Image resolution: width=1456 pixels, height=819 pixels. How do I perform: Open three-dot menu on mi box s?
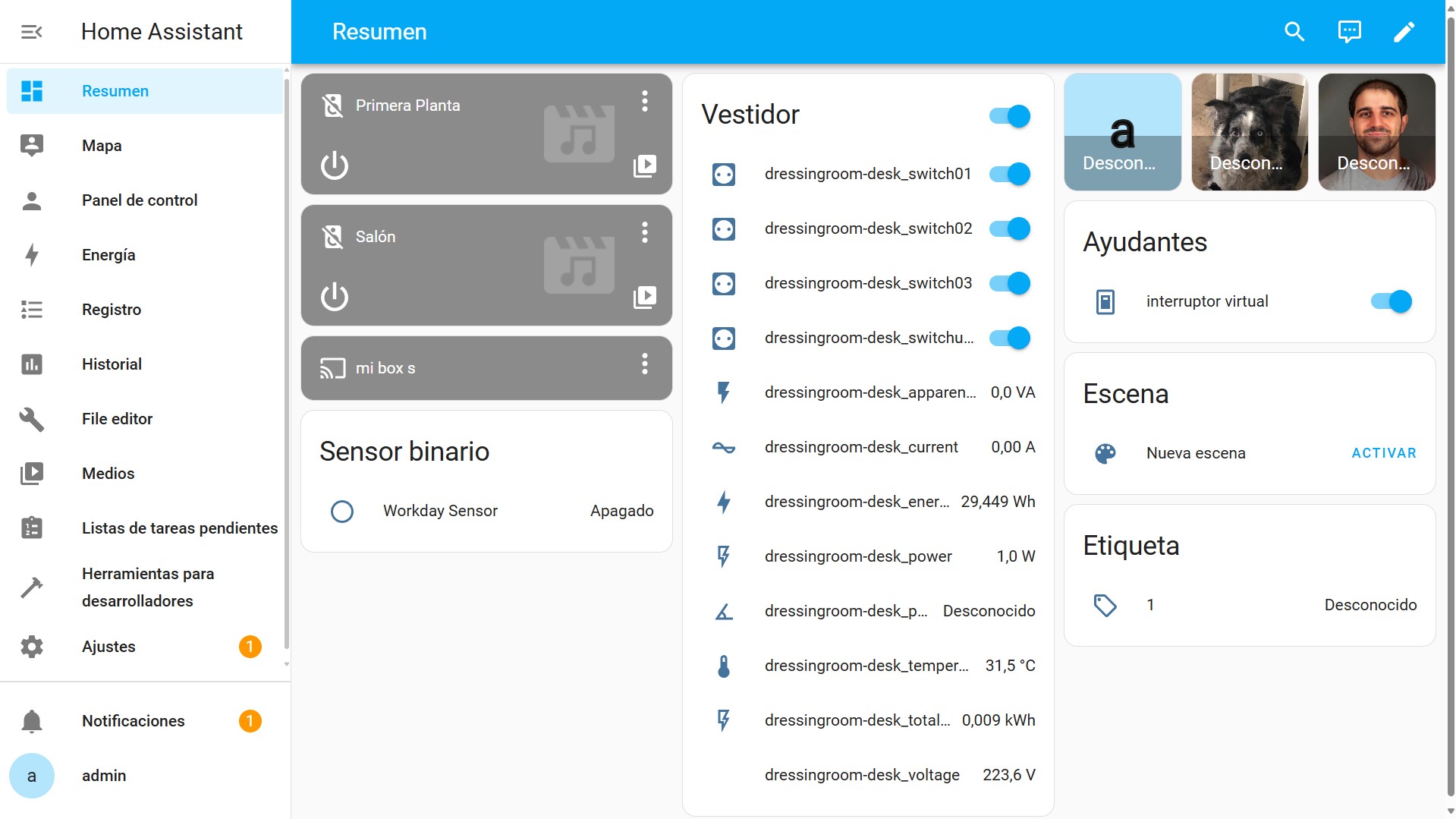click(x=644, y=364)
